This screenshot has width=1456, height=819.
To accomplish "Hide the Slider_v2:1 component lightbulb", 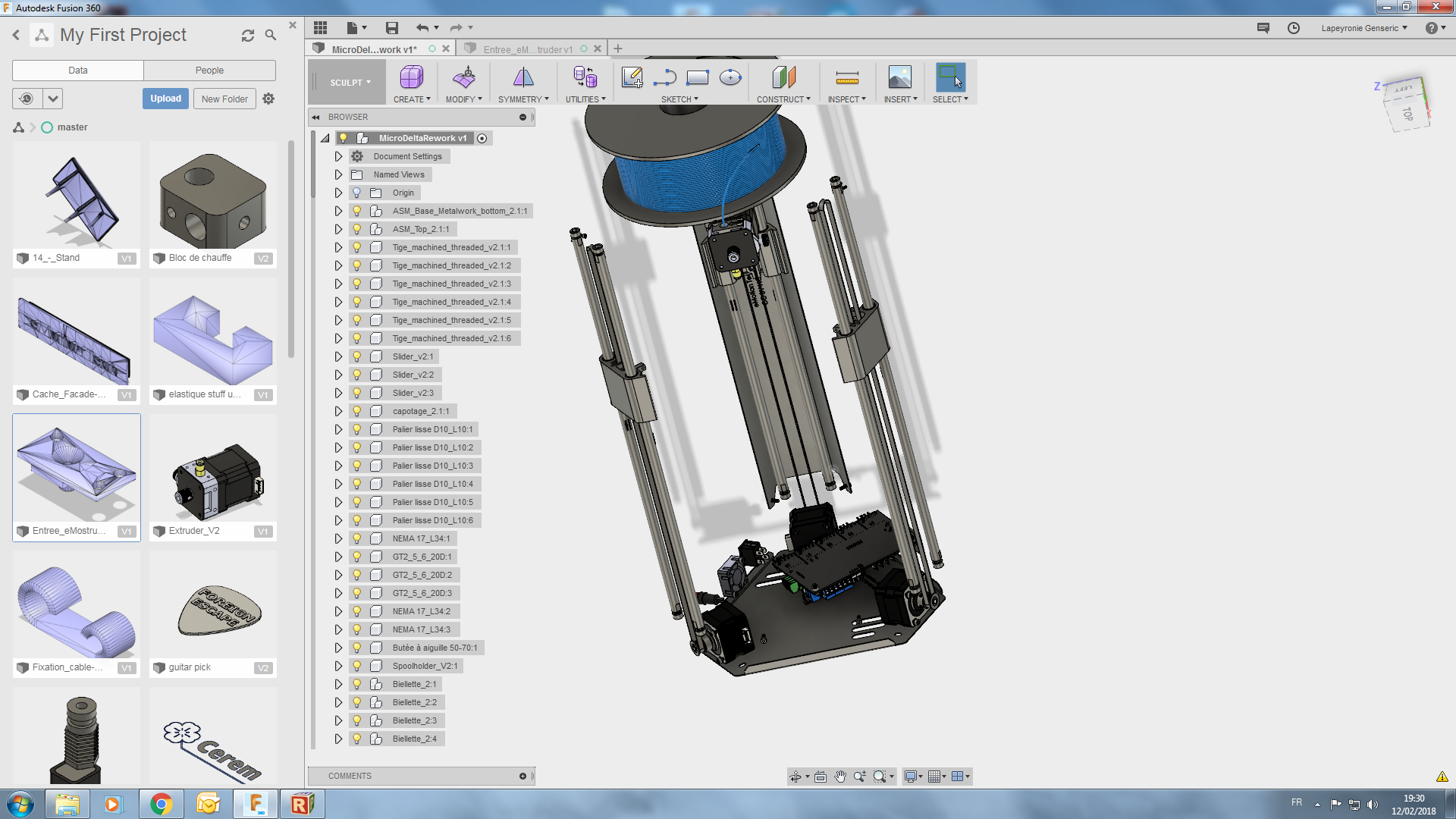I will click(x=357, y=356).
